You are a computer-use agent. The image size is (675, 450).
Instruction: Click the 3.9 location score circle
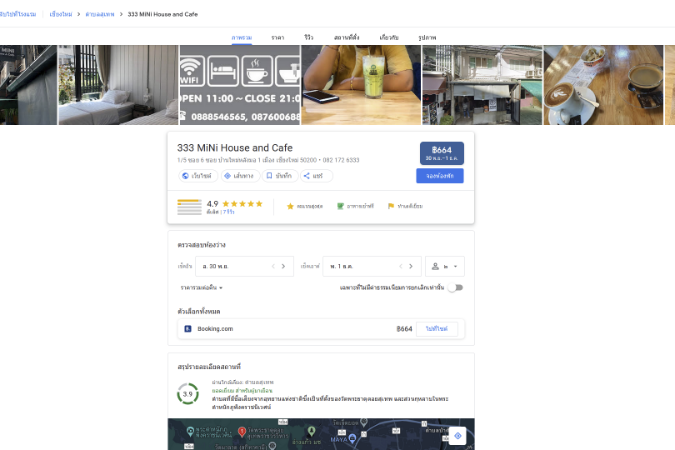[188, 394]
